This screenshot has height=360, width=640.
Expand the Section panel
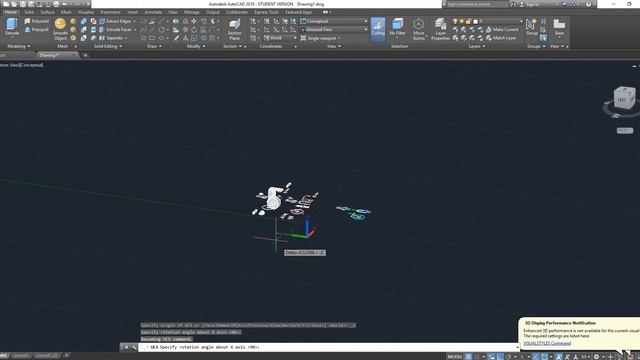point(232,47)
